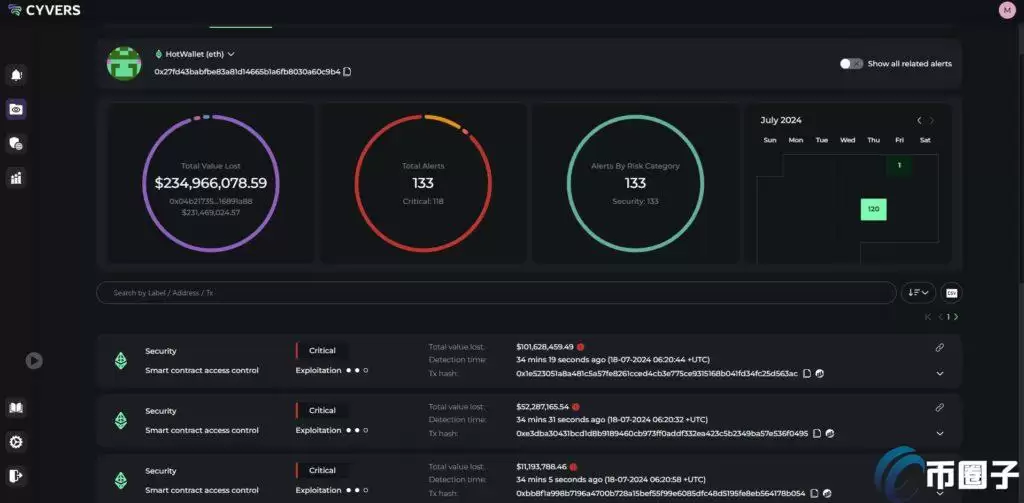Expand the sidebar with the play arrow button

[34, 360]
